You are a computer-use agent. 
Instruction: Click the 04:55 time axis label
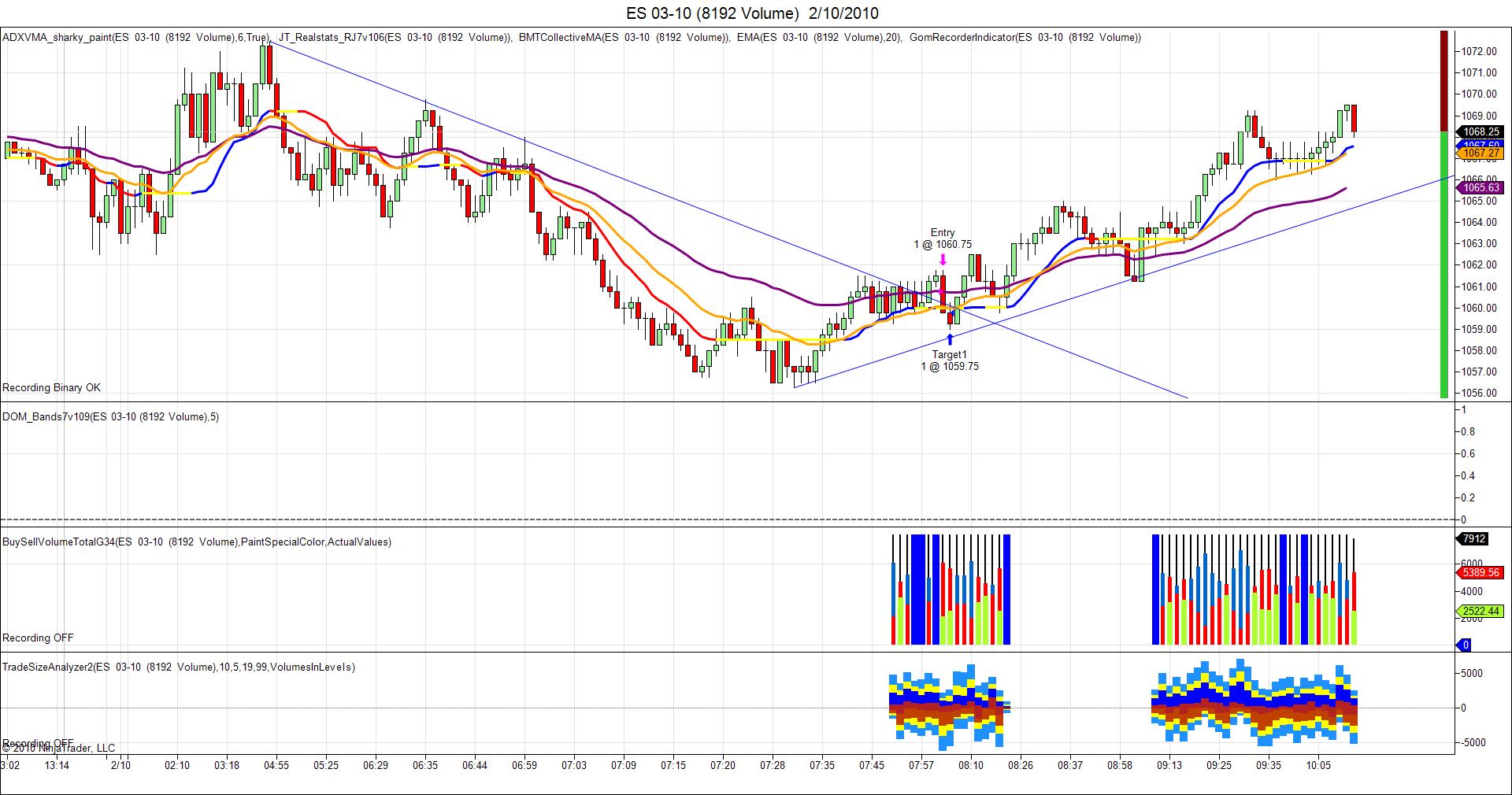point(276,765)
